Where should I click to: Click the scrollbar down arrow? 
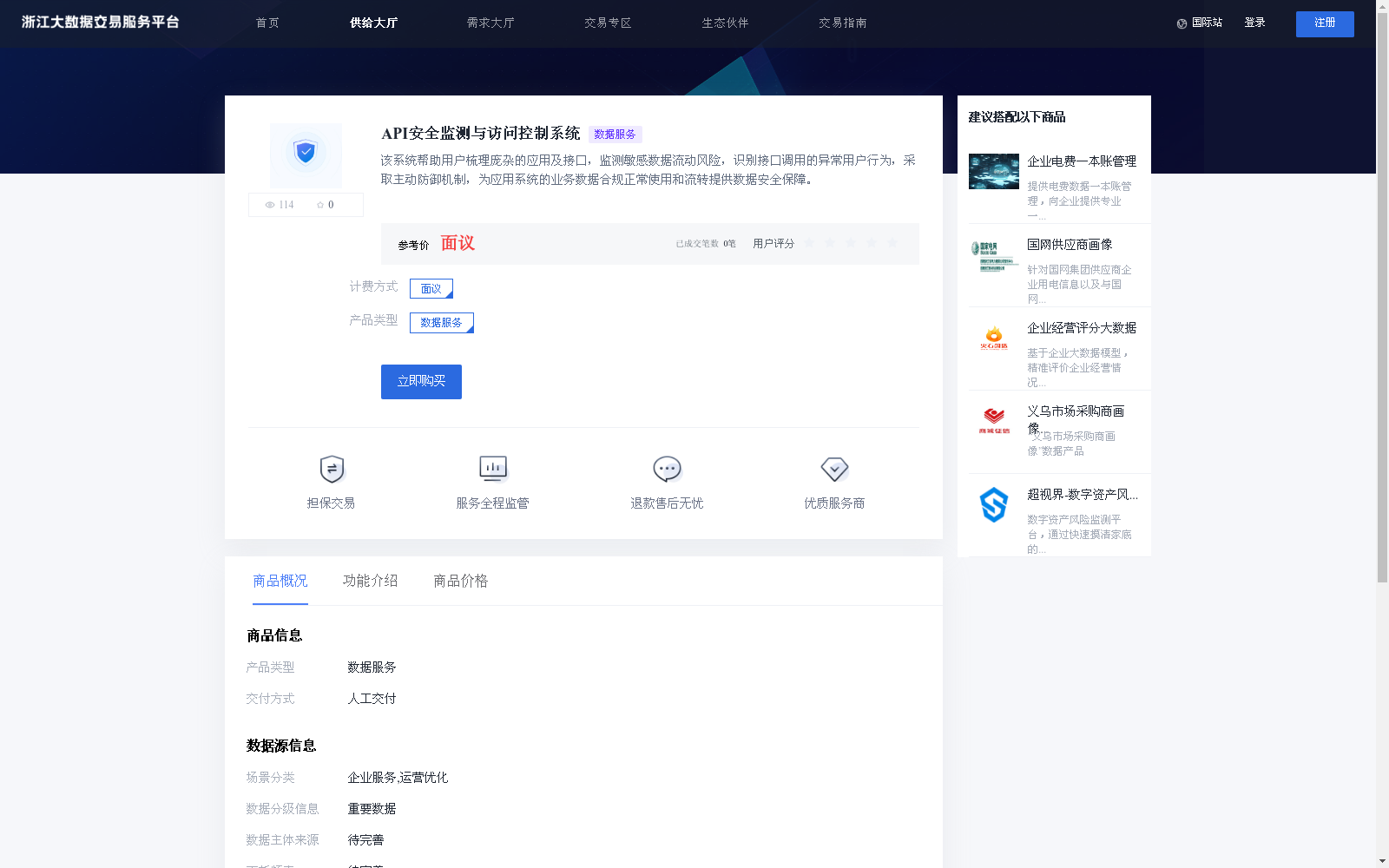click(1382, 861)
